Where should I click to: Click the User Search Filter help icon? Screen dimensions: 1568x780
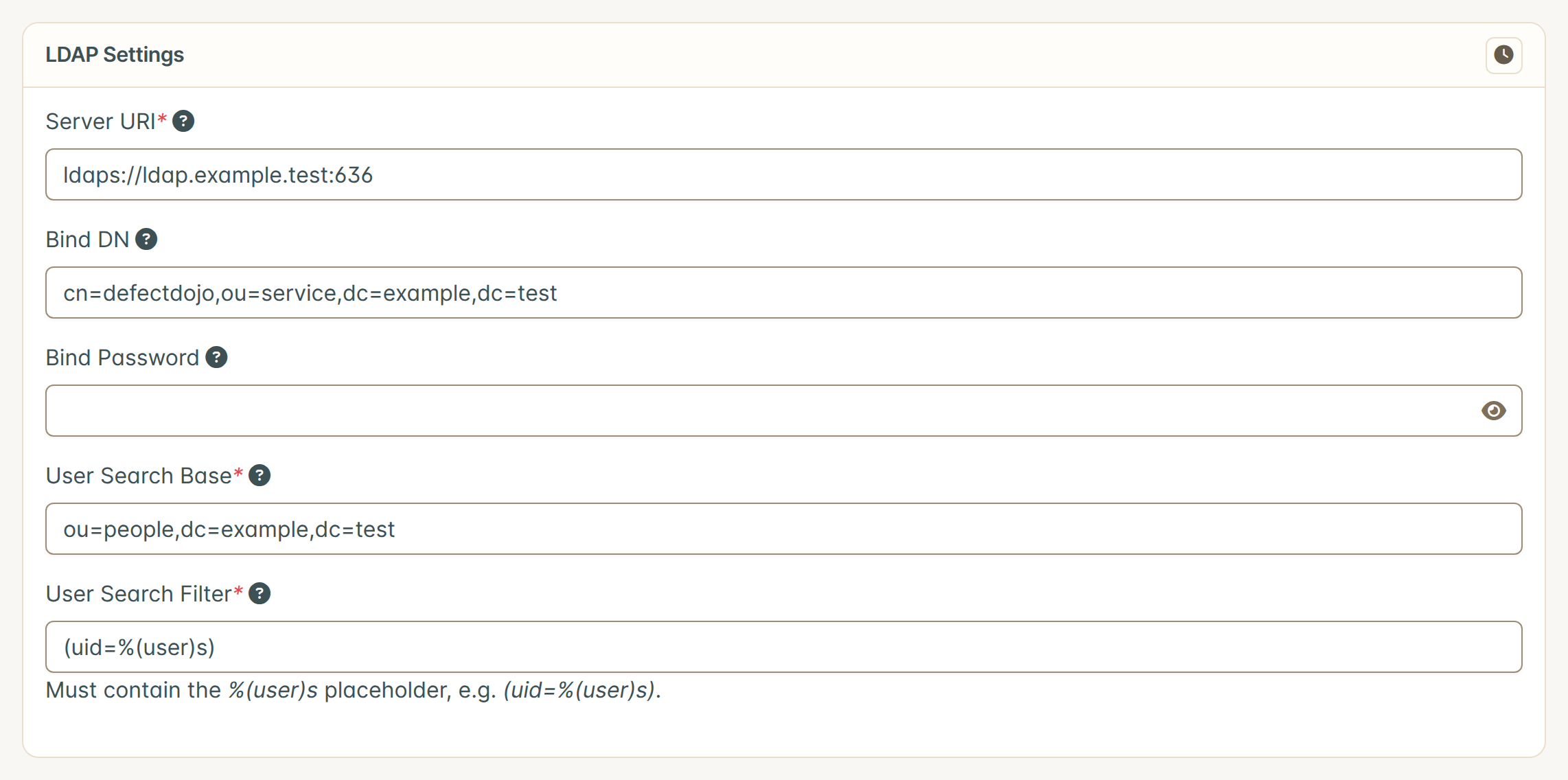(x=260, y=594)
